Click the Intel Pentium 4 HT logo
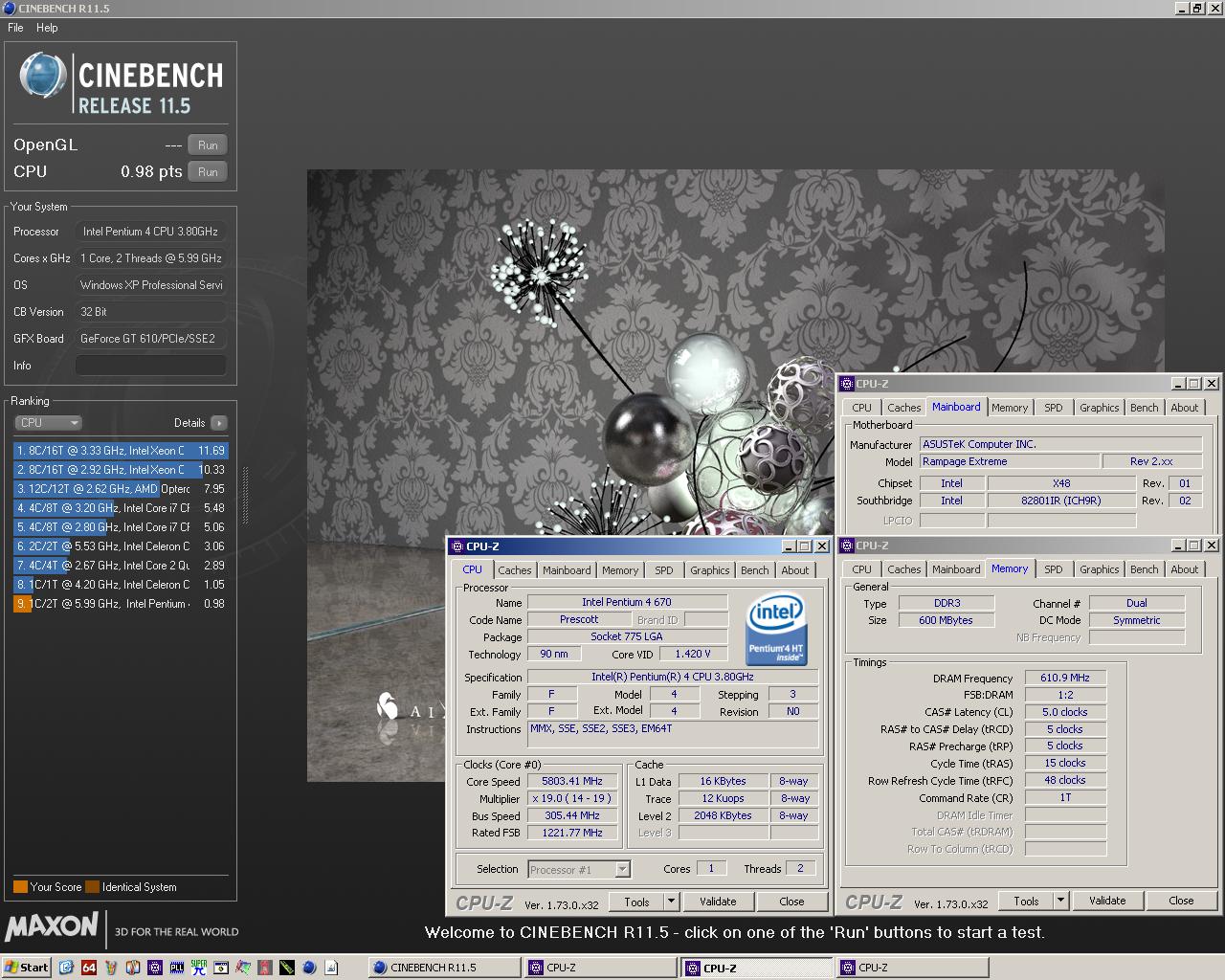This screenshot has height=980, width=1225. tap(775, 630)
